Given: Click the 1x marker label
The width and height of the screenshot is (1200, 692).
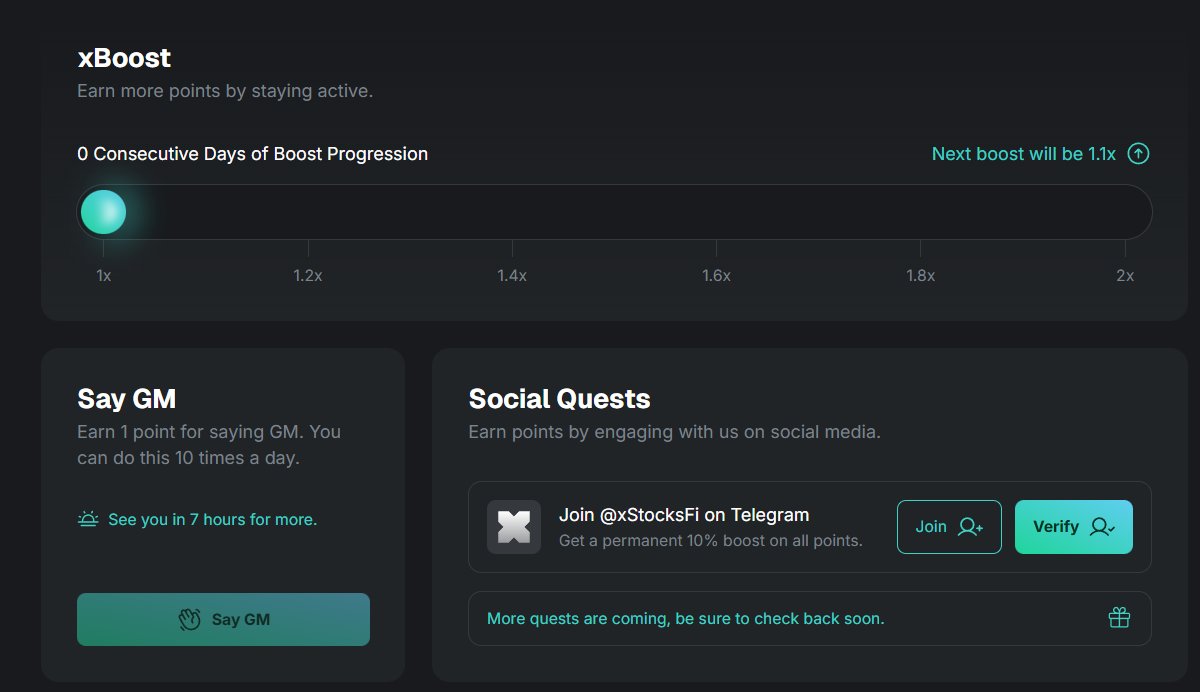Looking at the screenshot, I should [103, 276].
